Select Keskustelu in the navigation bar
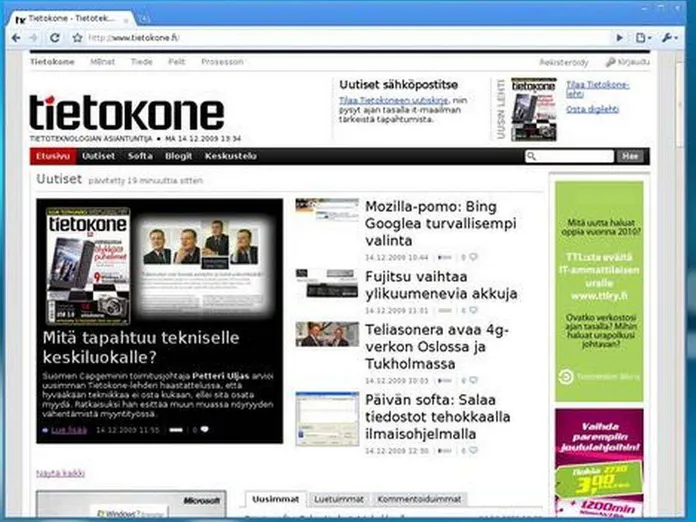 [230, 156]
